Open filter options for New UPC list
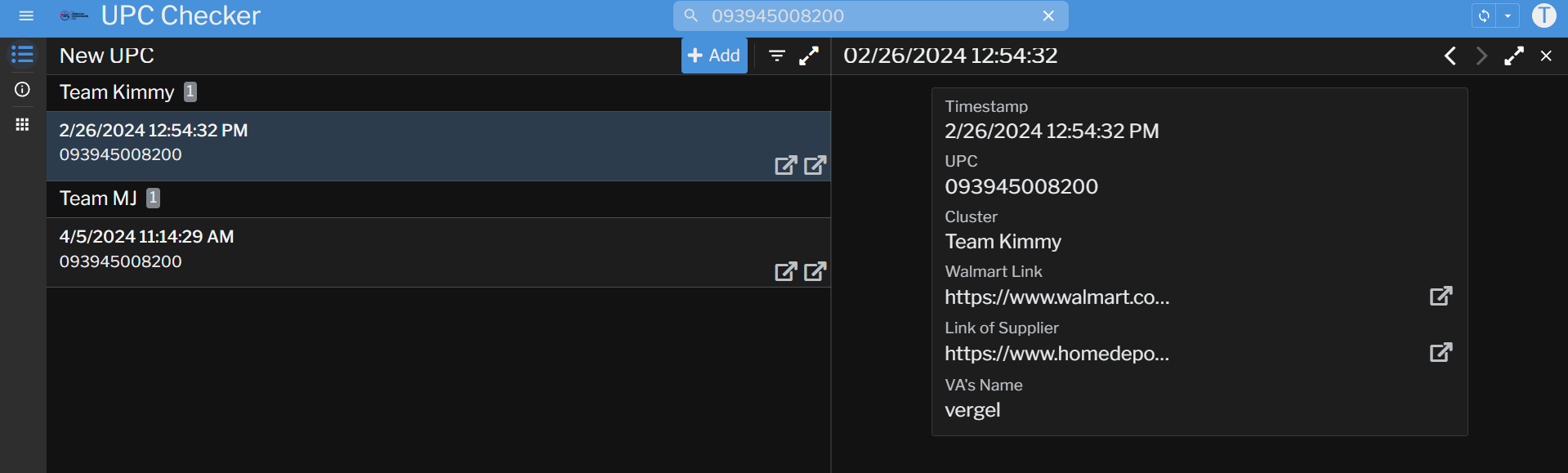The height and width of the screenshot is (473, 1568). pyautogui.click(x=776, y=56)
